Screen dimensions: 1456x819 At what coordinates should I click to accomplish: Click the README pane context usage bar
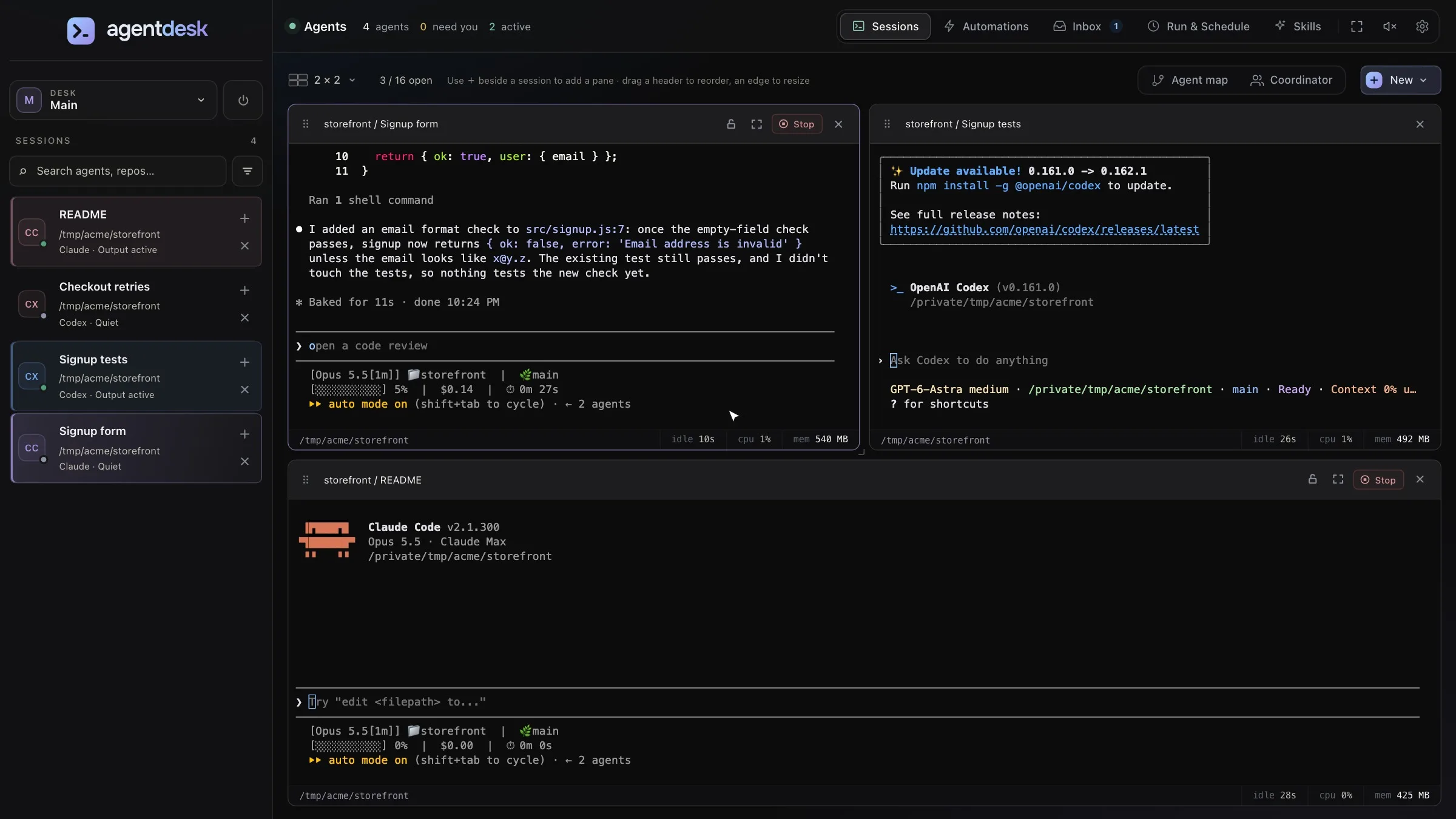(x=348, y=746)
